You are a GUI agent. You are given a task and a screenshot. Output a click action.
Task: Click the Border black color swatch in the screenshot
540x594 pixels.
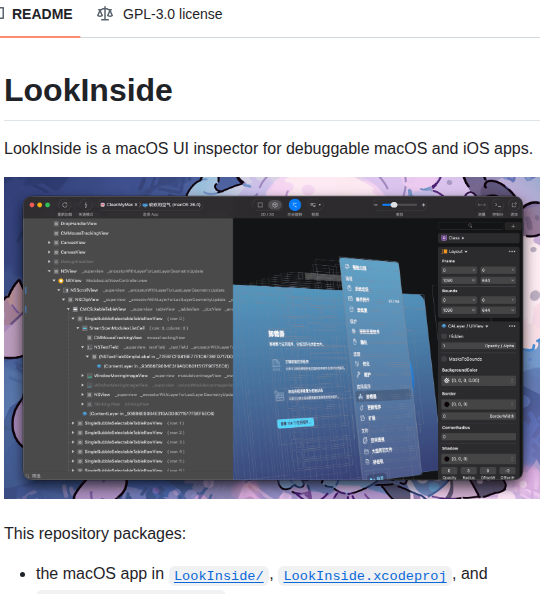pyautogui.click(x=446, y=405)
